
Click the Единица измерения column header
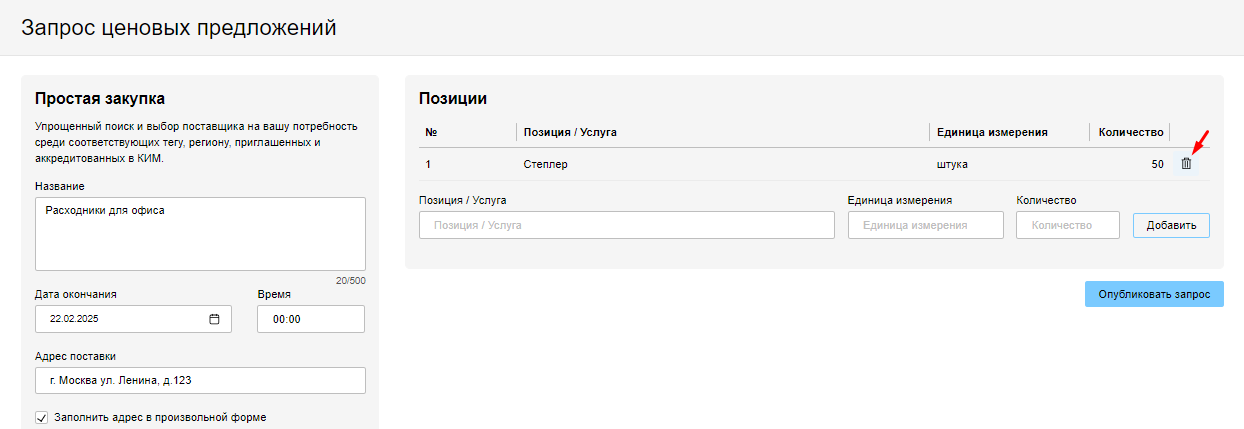click(991, 132)
